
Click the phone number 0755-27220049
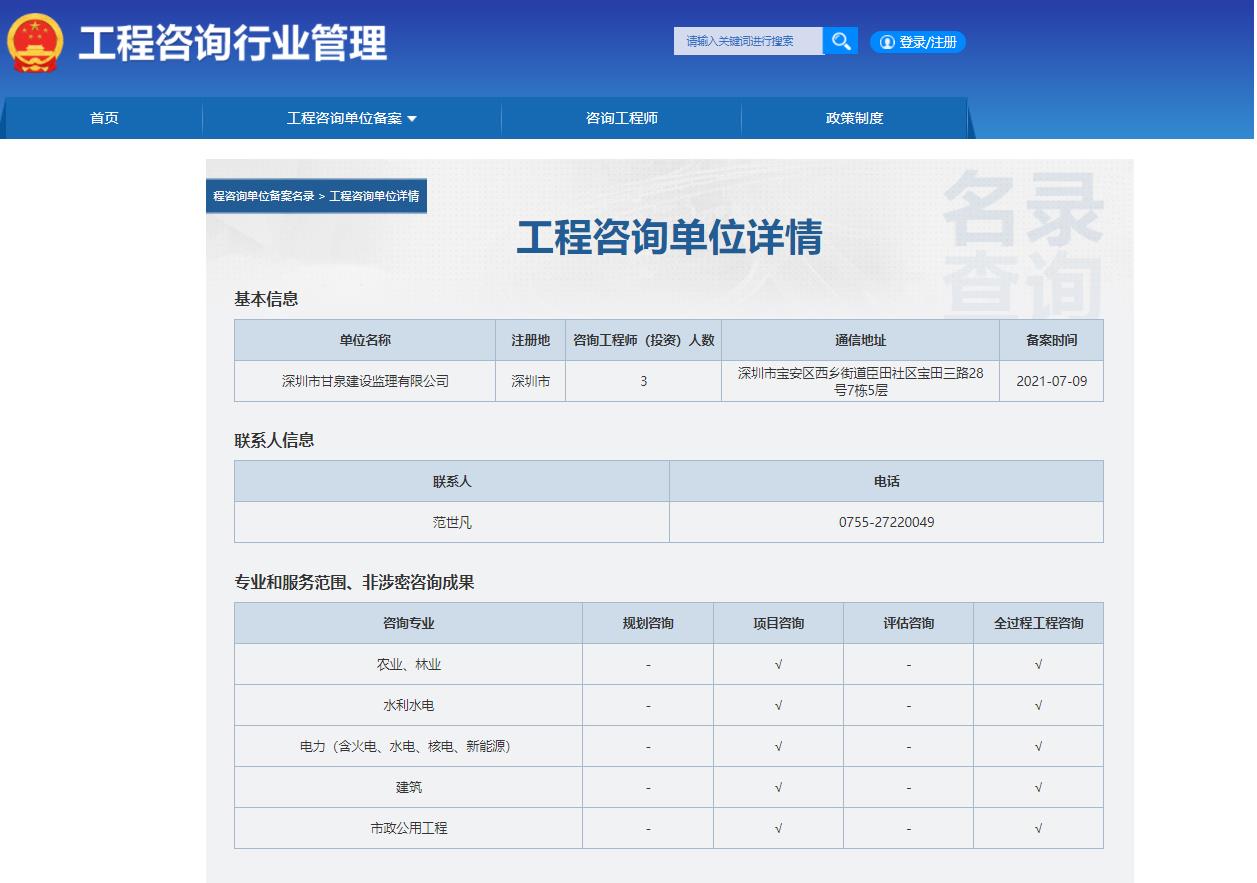(x=886, y=522)
